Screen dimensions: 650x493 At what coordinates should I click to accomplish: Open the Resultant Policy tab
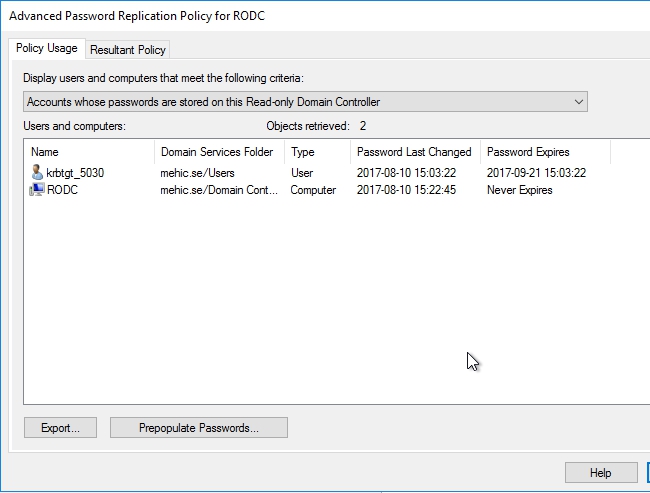128,49
